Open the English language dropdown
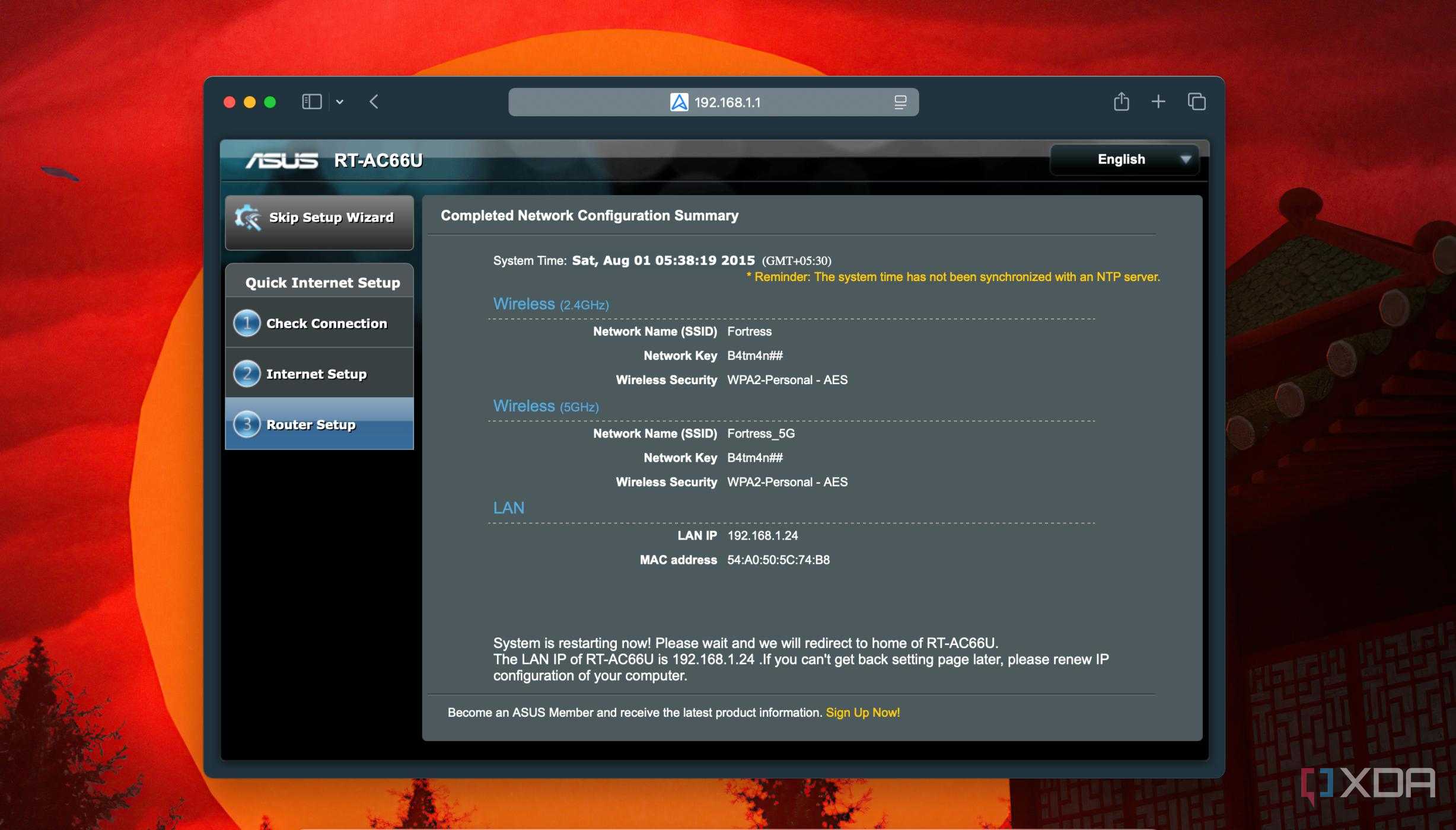Image resolution: width=1456 pixels, height=830 pixels. (1125, 159)
